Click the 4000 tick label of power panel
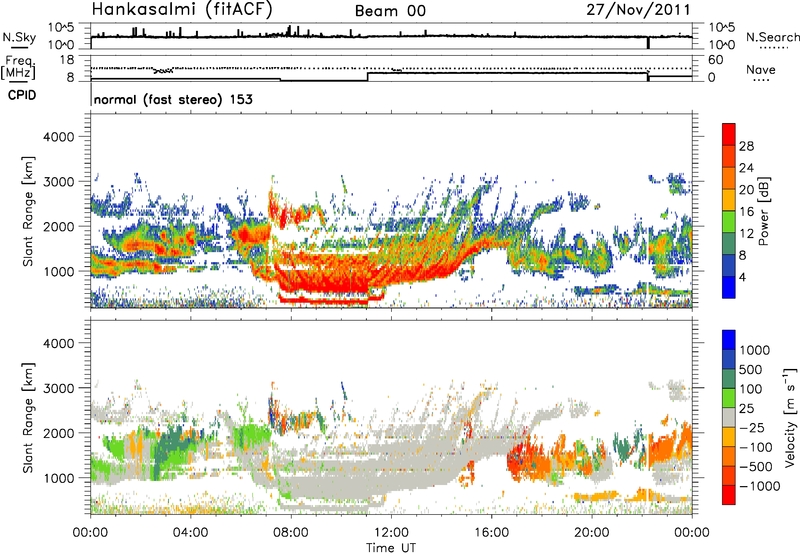This screenshot has height=554, width=800. [x=59, y=137]
